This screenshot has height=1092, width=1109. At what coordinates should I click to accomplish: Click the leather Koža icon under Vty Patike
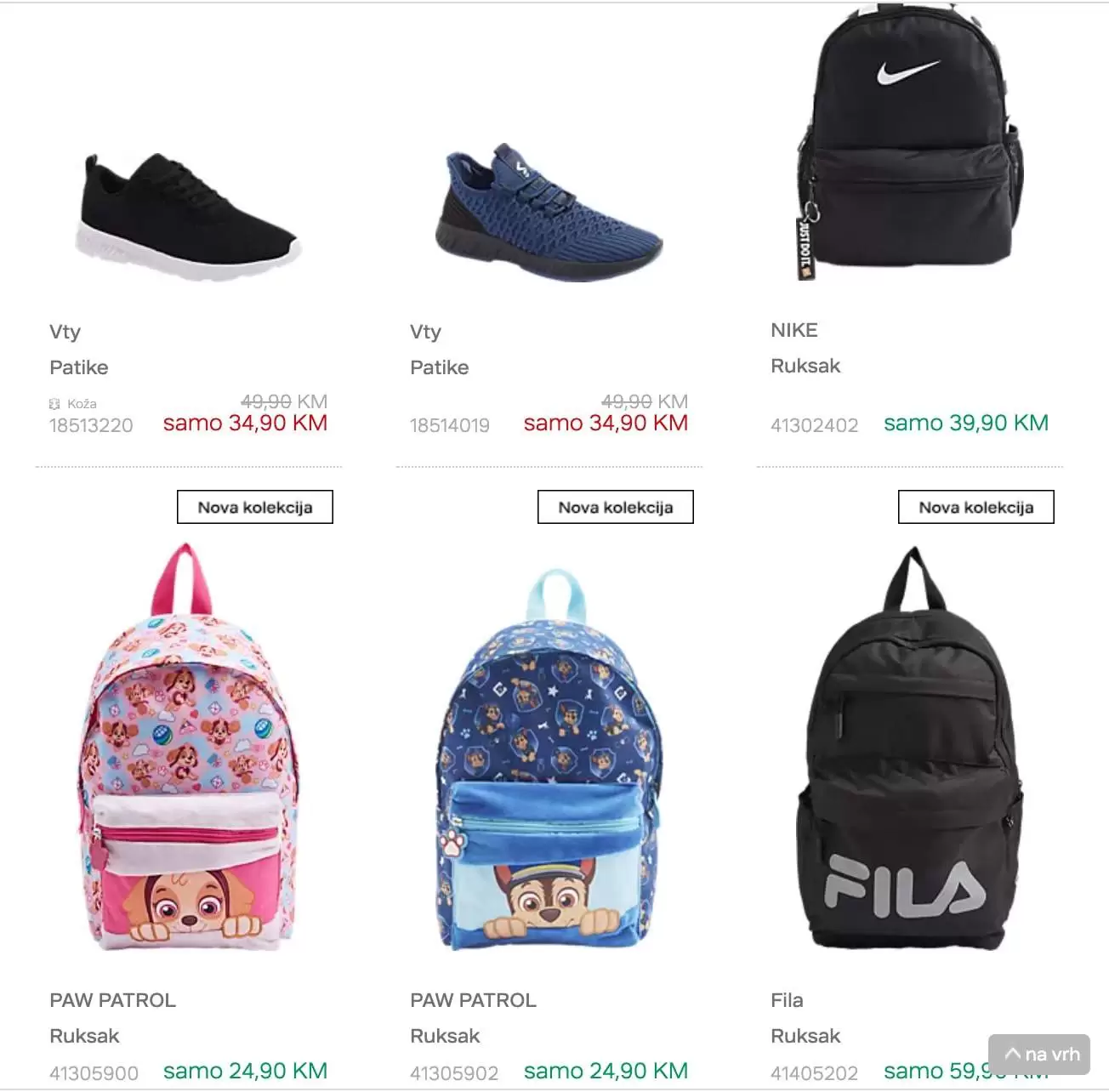pos(55,404)
